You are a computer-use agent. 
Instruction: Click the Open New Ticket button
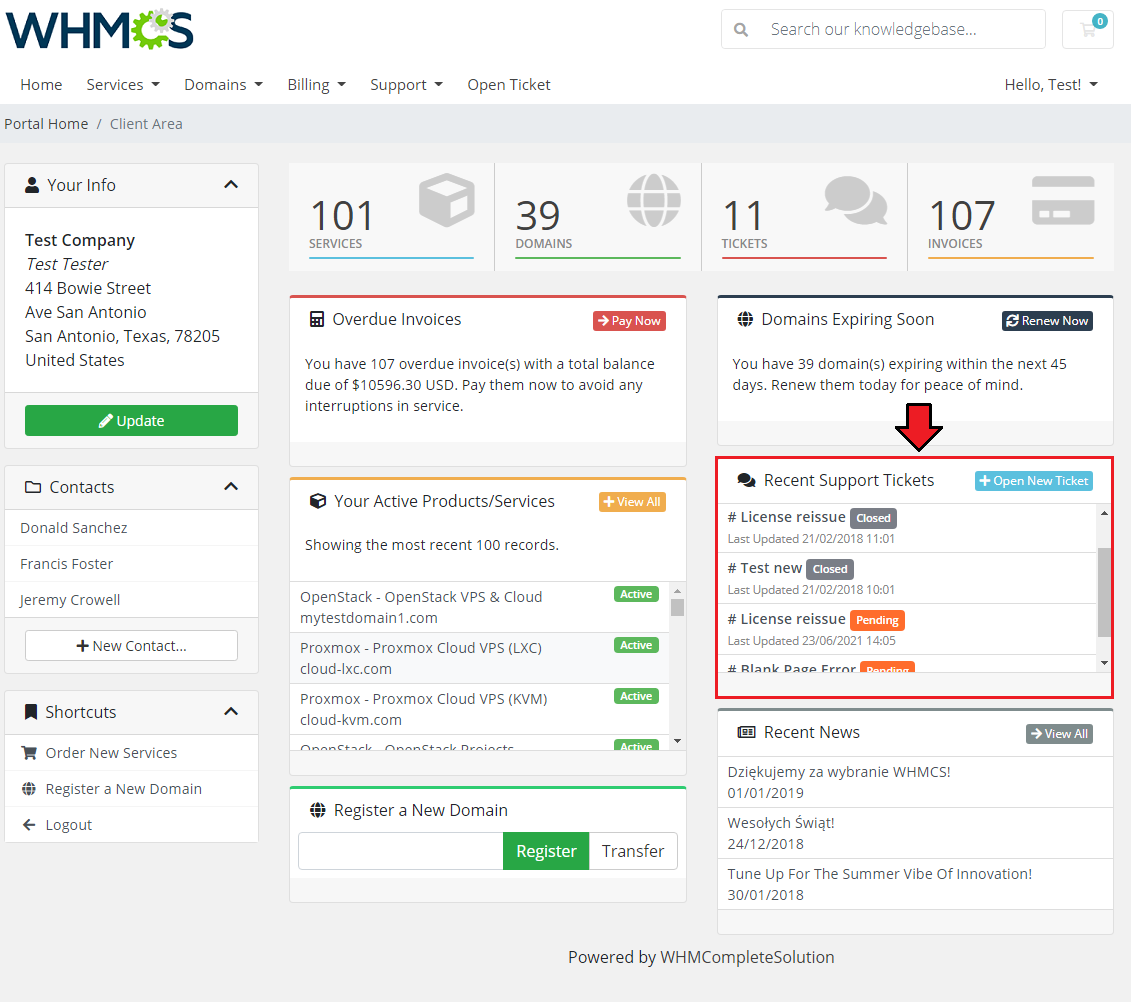click(x=1034, y=480)
